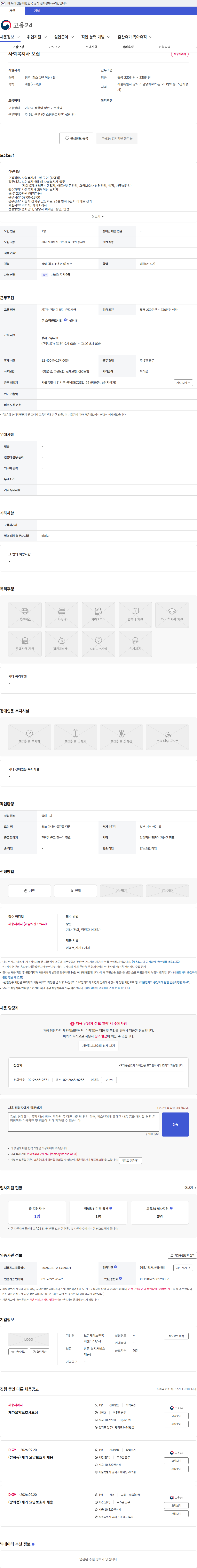Expand the 실업급여 navigation menu

[64, 37]
